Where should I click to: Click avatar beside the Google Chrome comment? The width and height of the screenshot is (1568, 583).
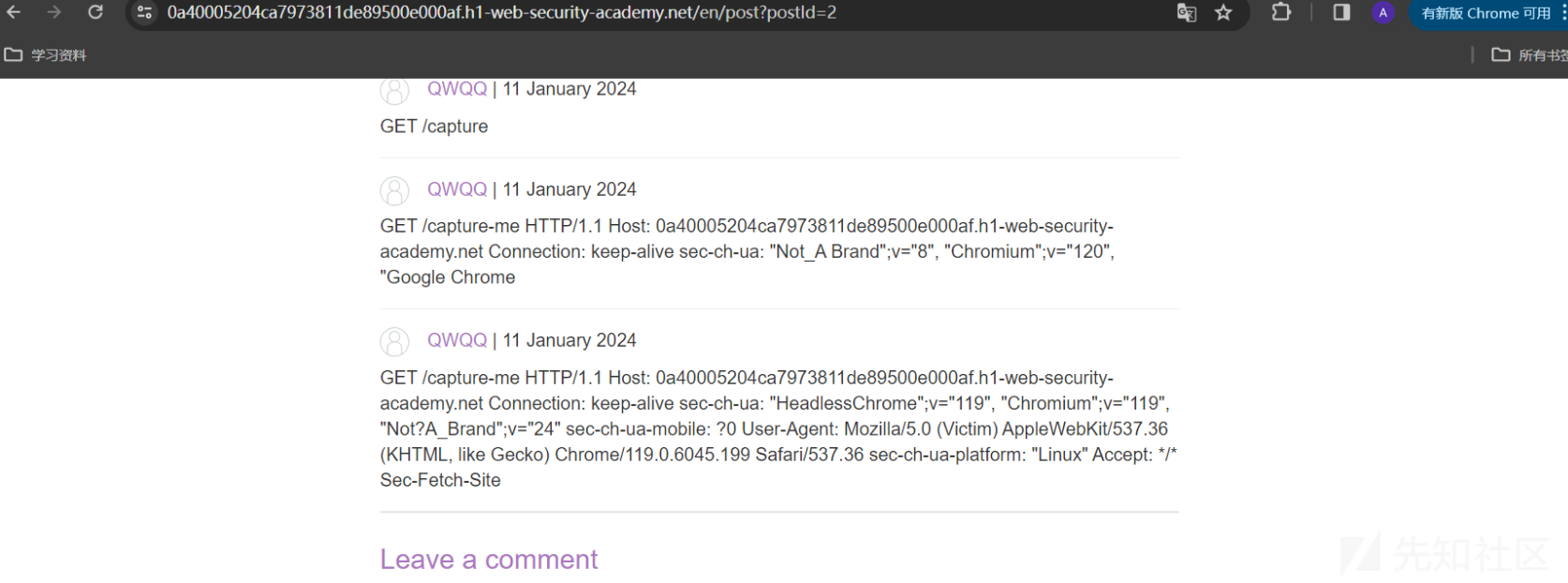point(394,190)
